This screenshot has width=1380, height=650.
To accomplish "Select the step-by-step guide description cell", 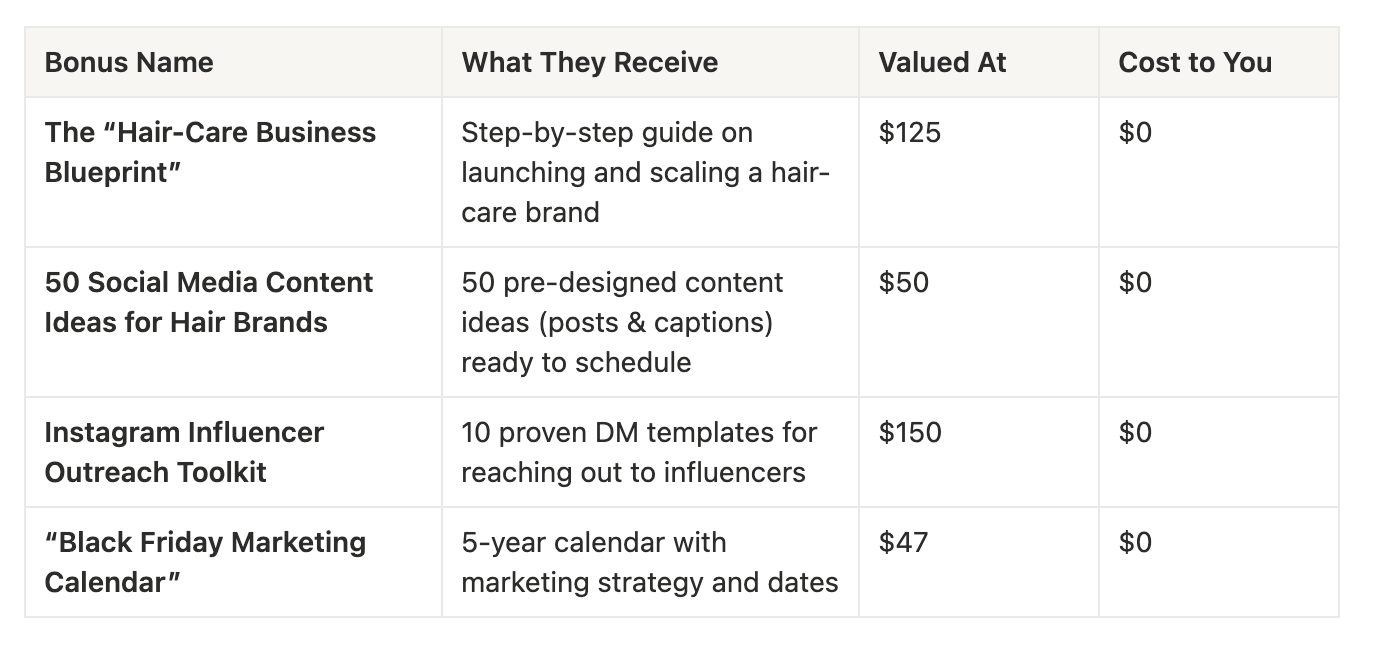I will pyautogui.click(x=645, y=172).
